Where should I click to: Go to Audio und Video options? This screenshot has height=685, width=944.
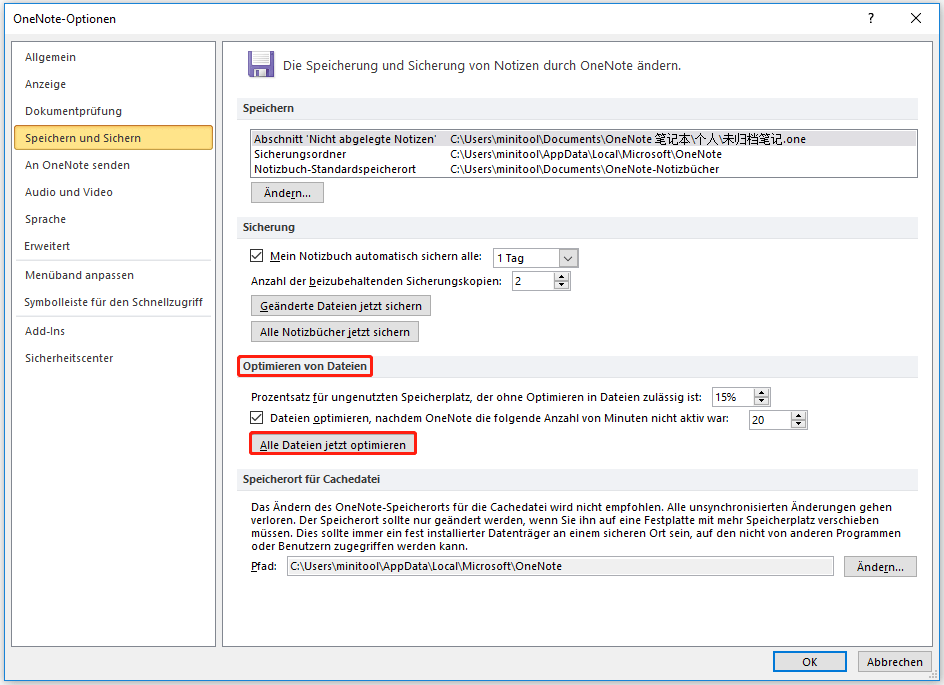[69, 192]
